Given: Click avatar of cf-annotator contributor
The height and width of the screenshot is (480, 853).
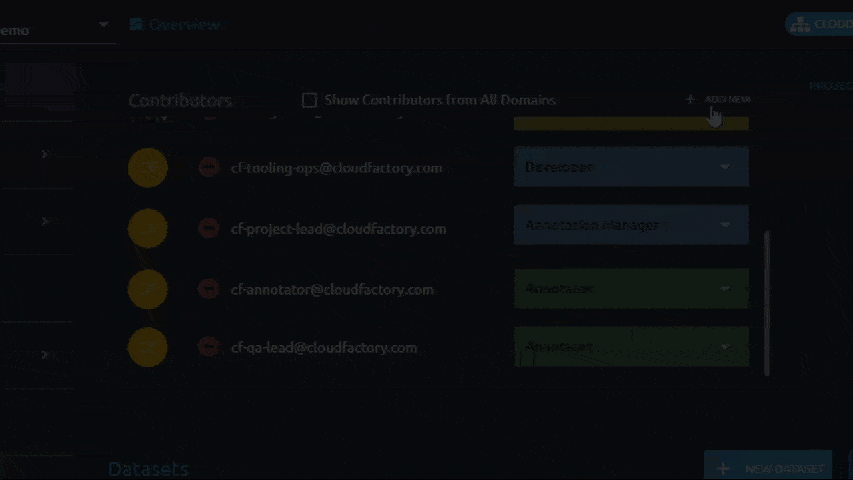Looking at the screenshot, I should click(x=148, y=289).
